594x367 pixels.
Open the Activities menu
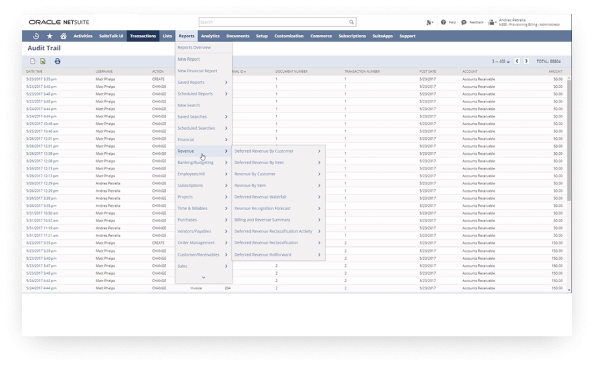click(x=83, y=36)
